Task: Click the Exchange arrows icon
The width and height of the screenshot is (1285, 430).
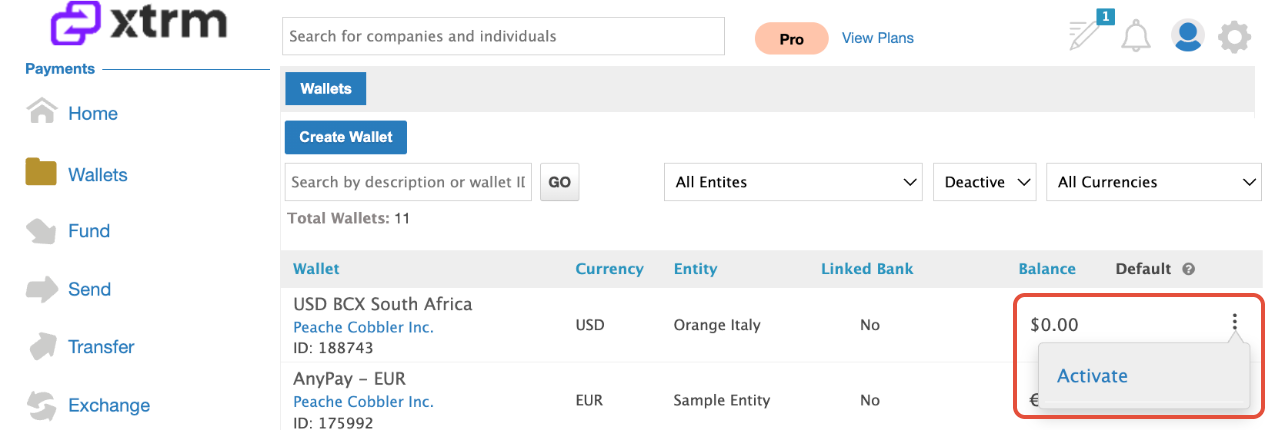Action: tap(41, 405)
